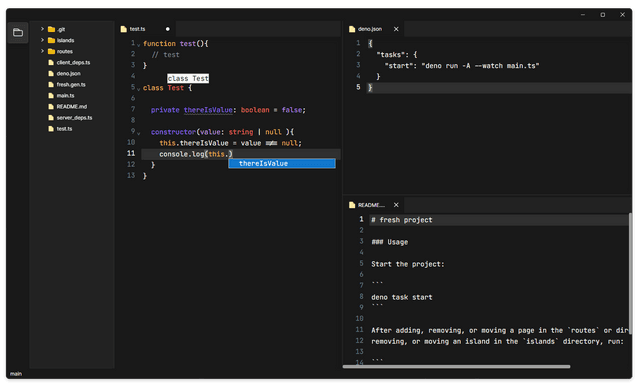Open fresh.gen.ts from the file tree

(71, 85)
